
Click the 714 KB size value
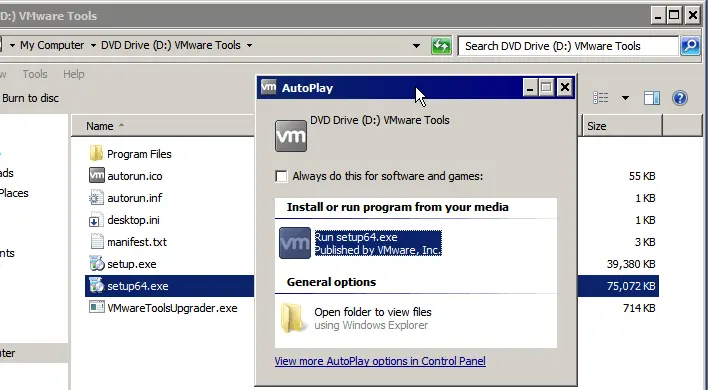[x=639, y=308]
